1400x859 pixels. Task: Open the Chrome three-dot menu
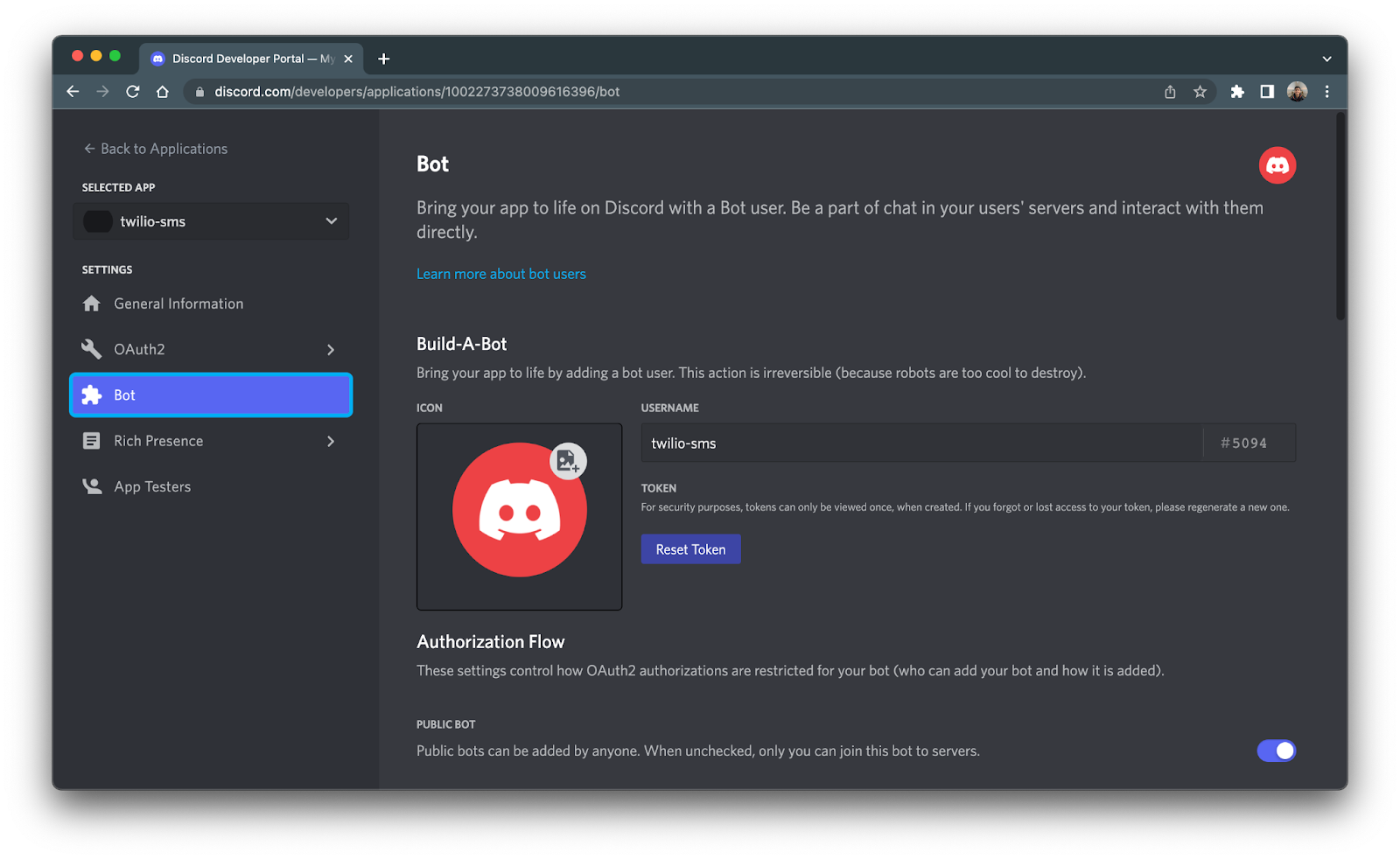1326,92
